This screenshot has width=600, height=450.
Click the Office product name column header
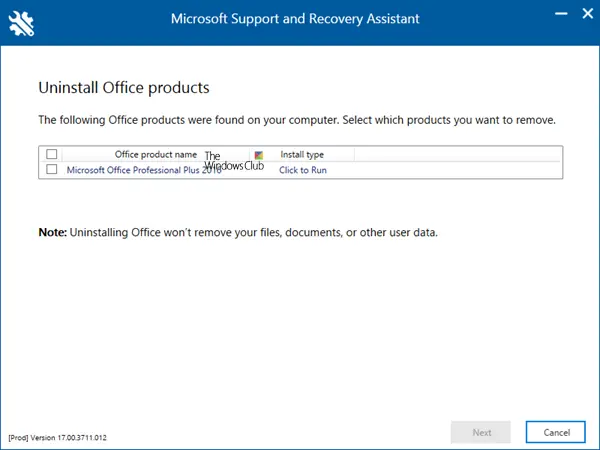(156, 154)
